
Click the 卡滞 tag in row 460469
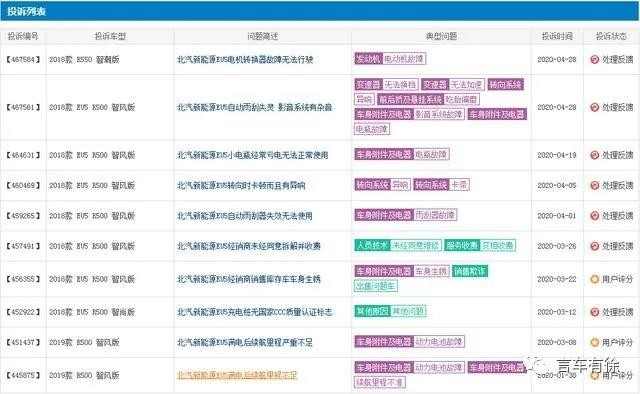[459, 185]
